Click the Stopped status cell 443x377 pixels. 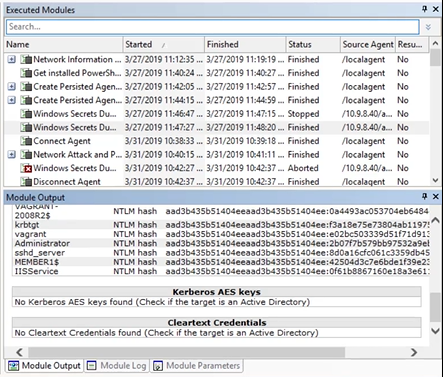(x=303, y=114)
